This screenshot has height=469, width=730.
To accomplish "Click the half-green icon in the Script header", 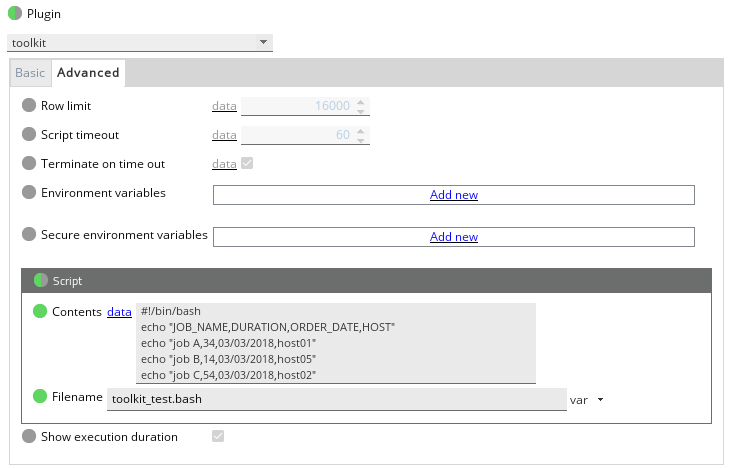I will point(41,280).
